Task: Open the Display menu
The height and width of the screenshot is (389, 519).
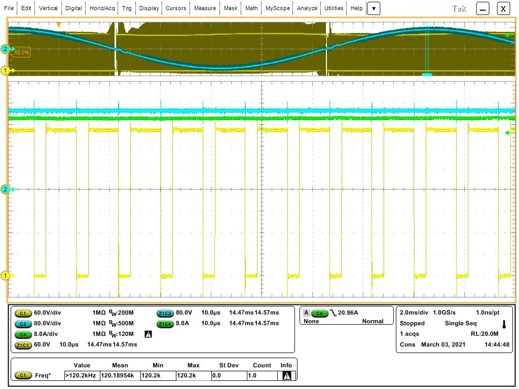Action: [x=149, y=8]
